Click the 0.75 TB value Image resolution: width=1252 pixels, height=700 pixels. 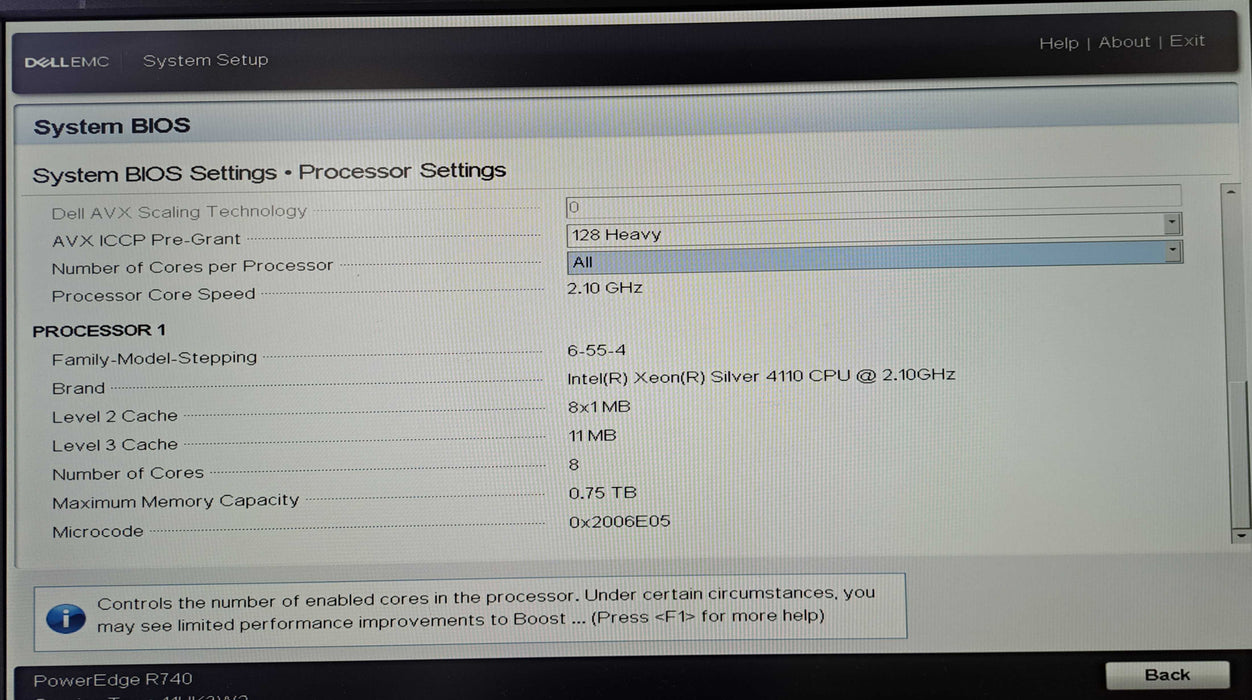(x=602, y=493)
